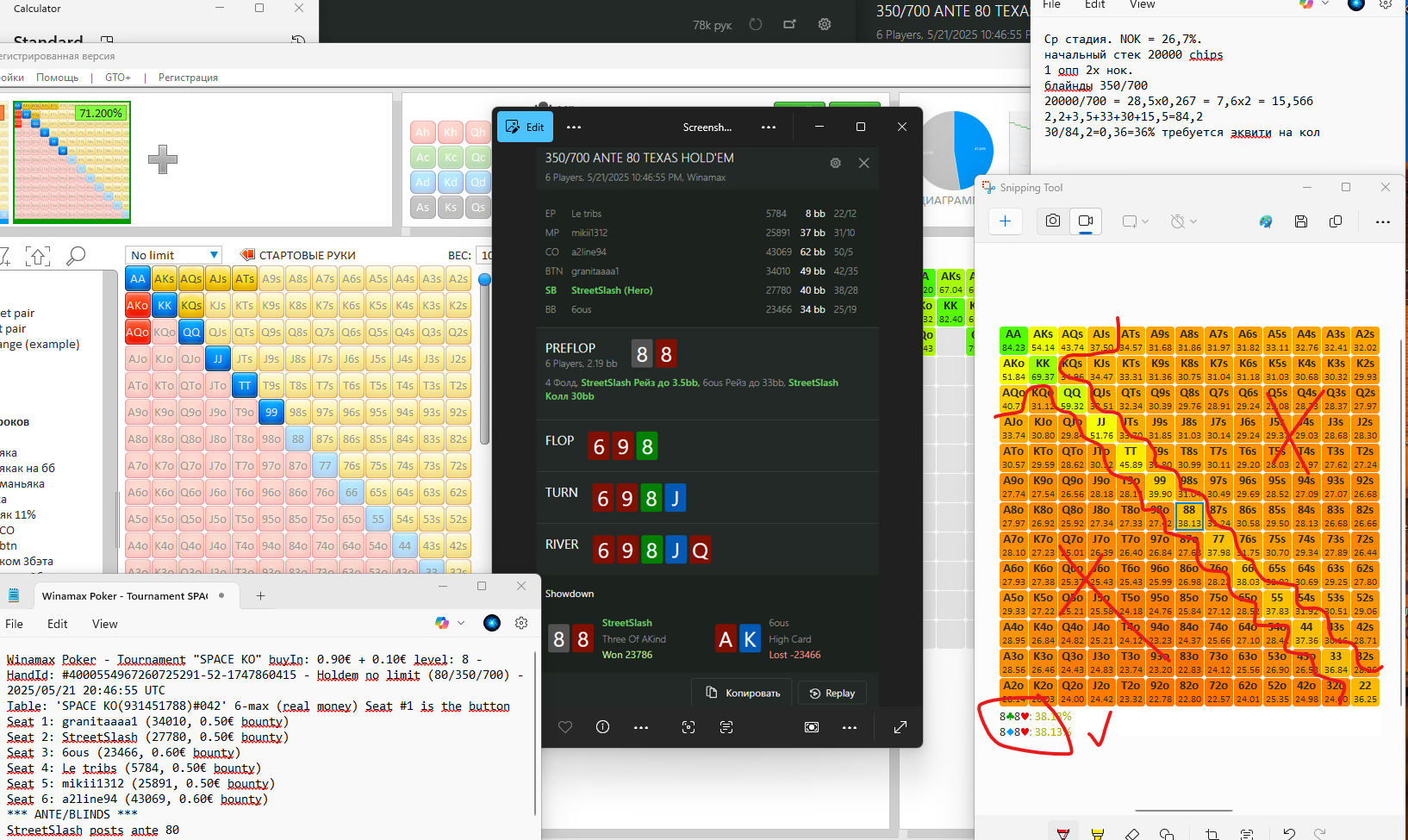Close the hand history panel with X
Viewport: 1408px width, 840px height.
pos(863,163)
